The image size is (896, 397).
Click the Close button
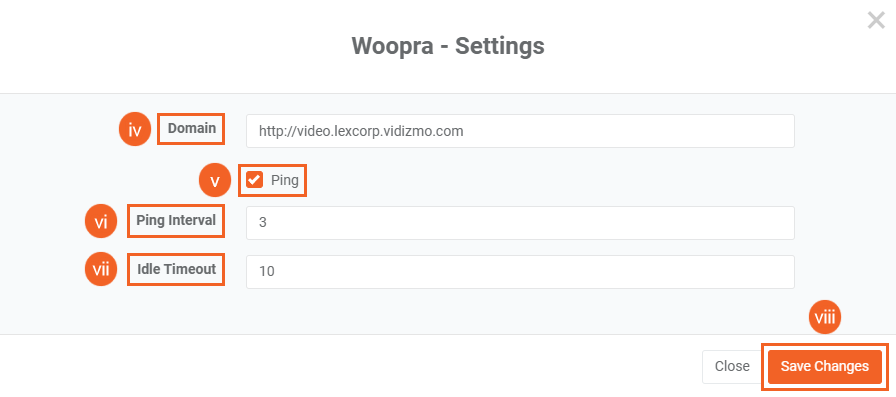732,367
